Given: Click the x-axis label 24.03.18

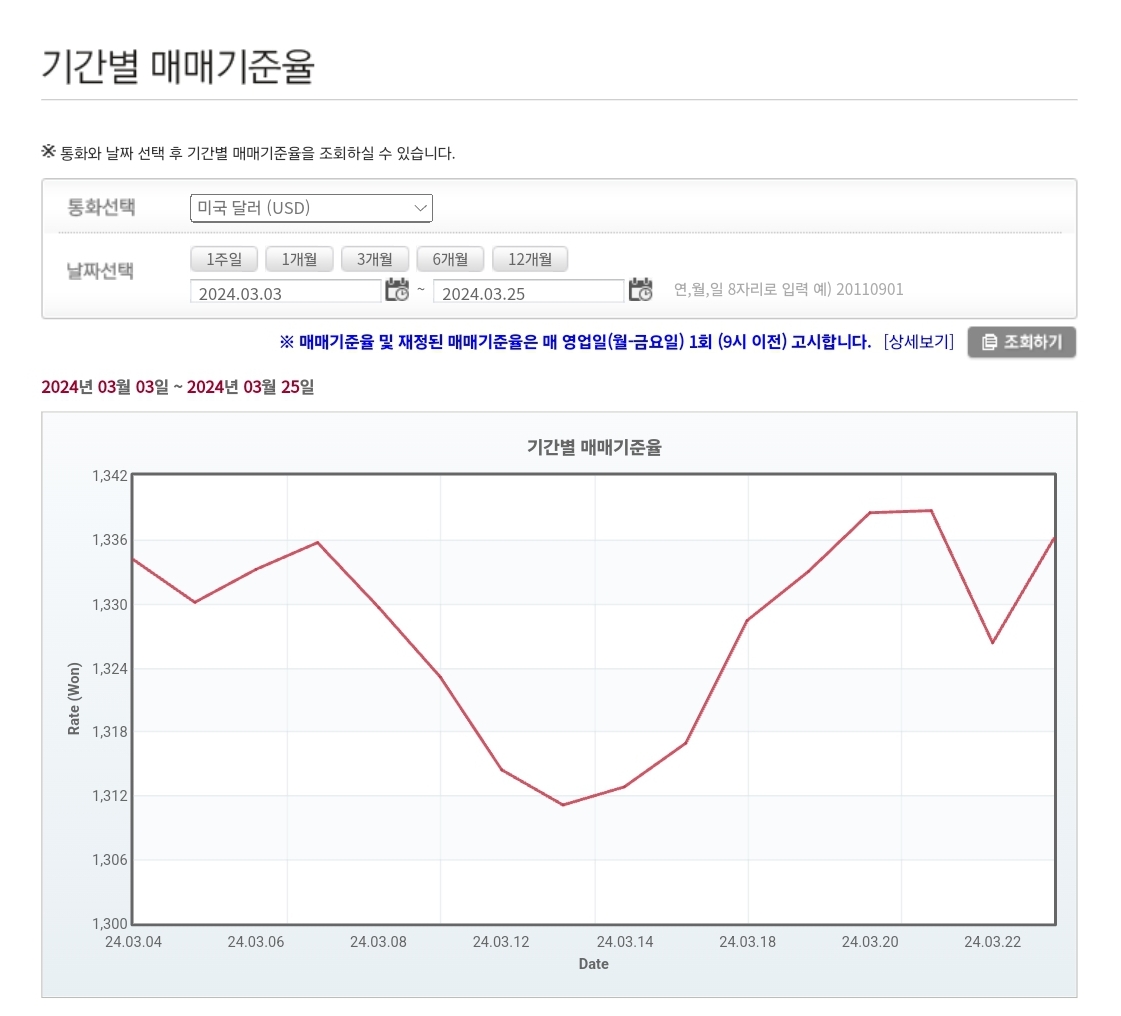Looking at the screenshot, I should [747, 942].
